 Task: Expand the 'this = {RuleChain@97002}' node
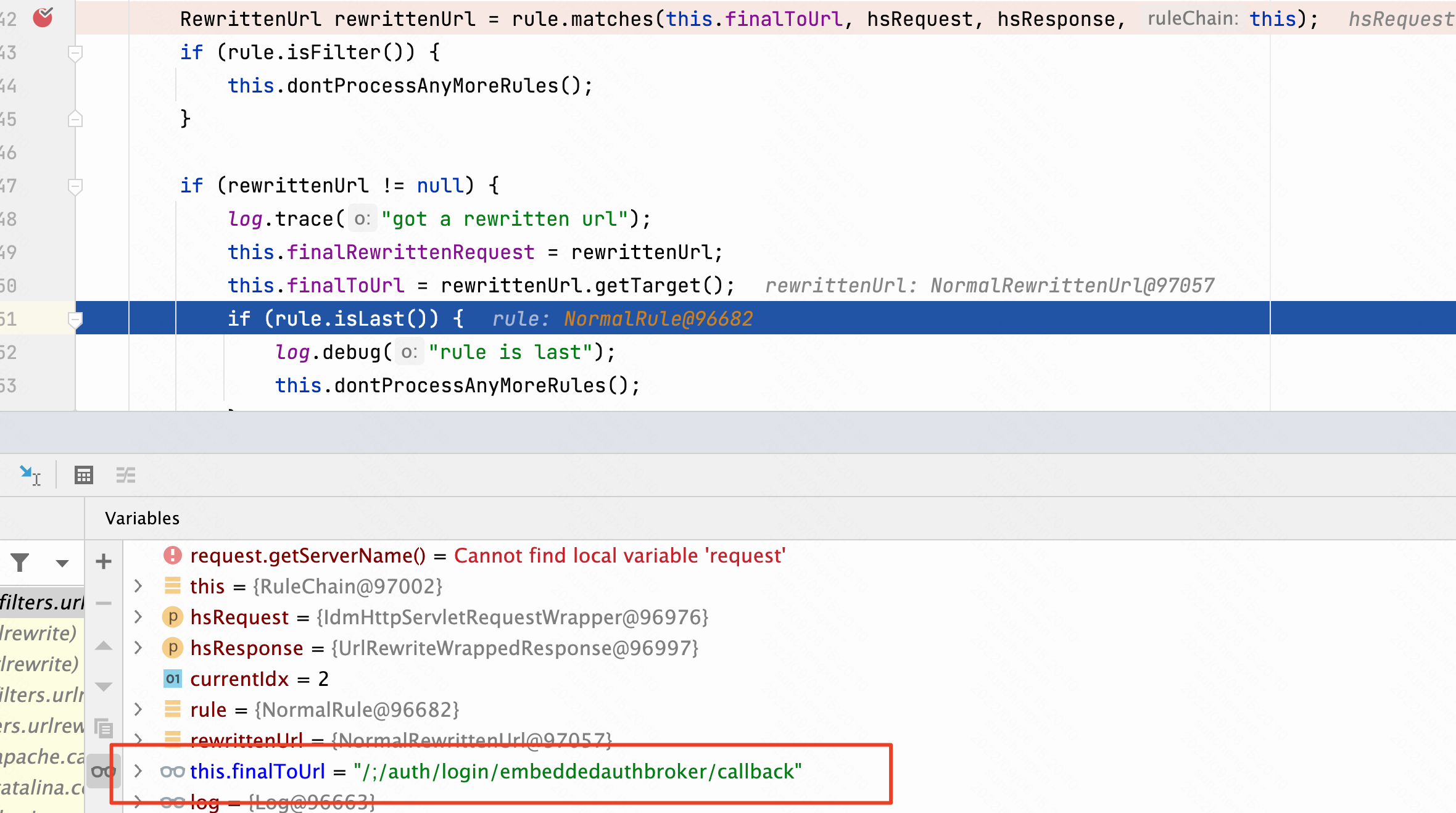pos(138,586)
